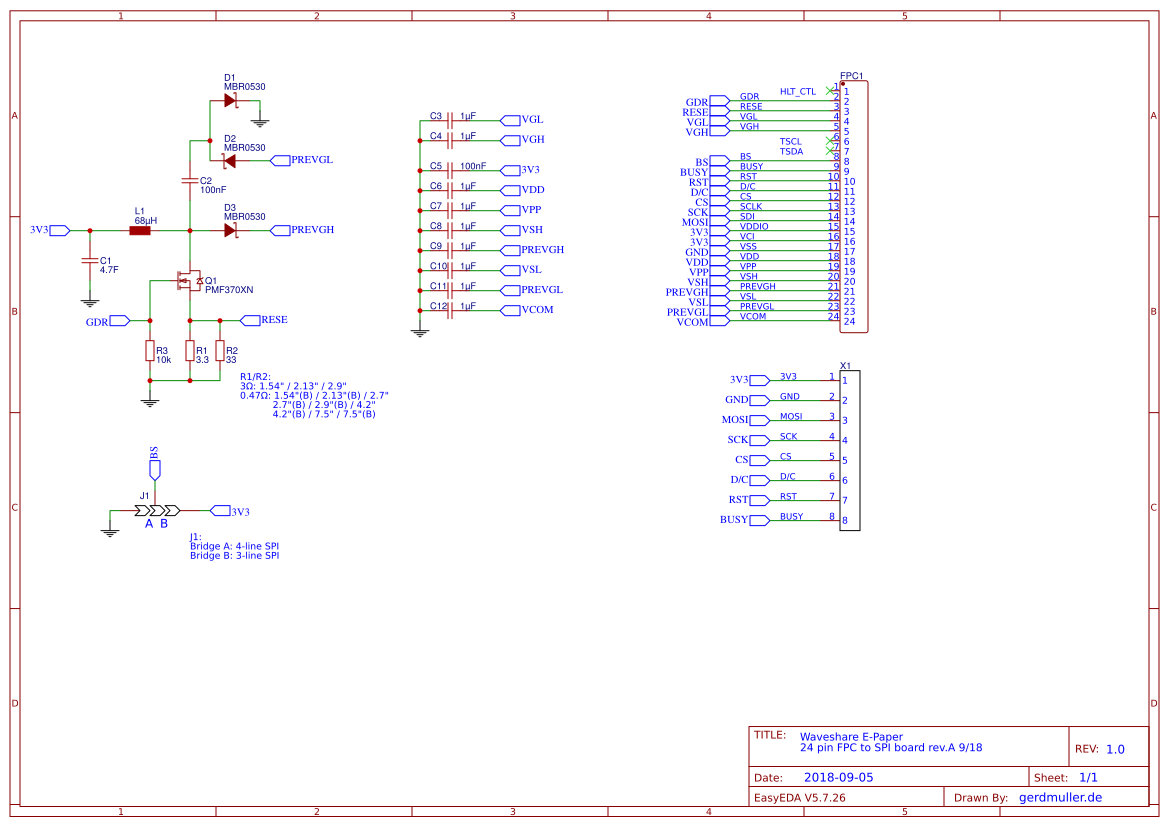1169x827 pixels.
Task: Click ground symbol under capacitor bank
Action: [420, 333]
